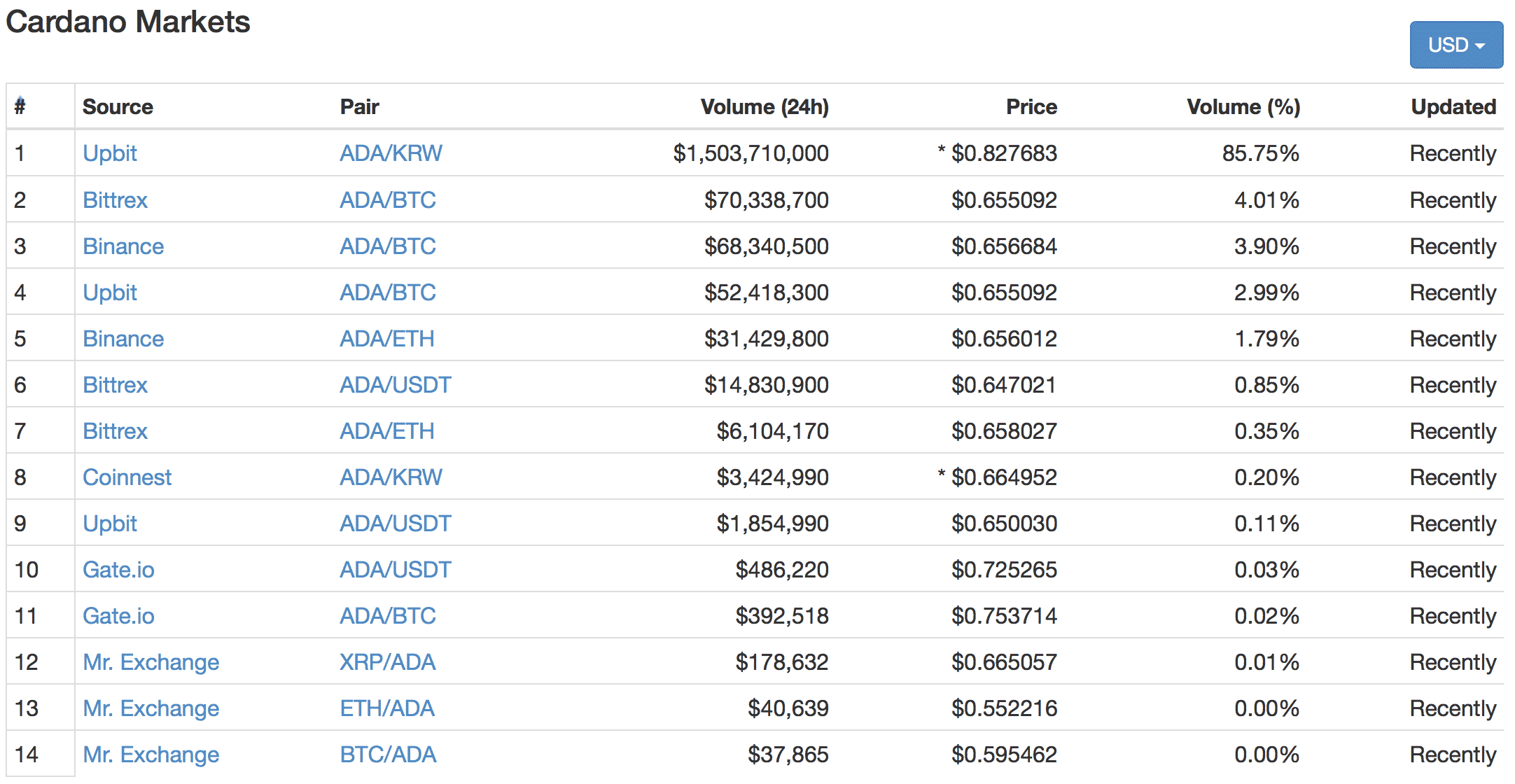This screenshot has height=784, width=1515.
Task: Open the ADA/ETH pair in row 5
Action: [387, 339]
